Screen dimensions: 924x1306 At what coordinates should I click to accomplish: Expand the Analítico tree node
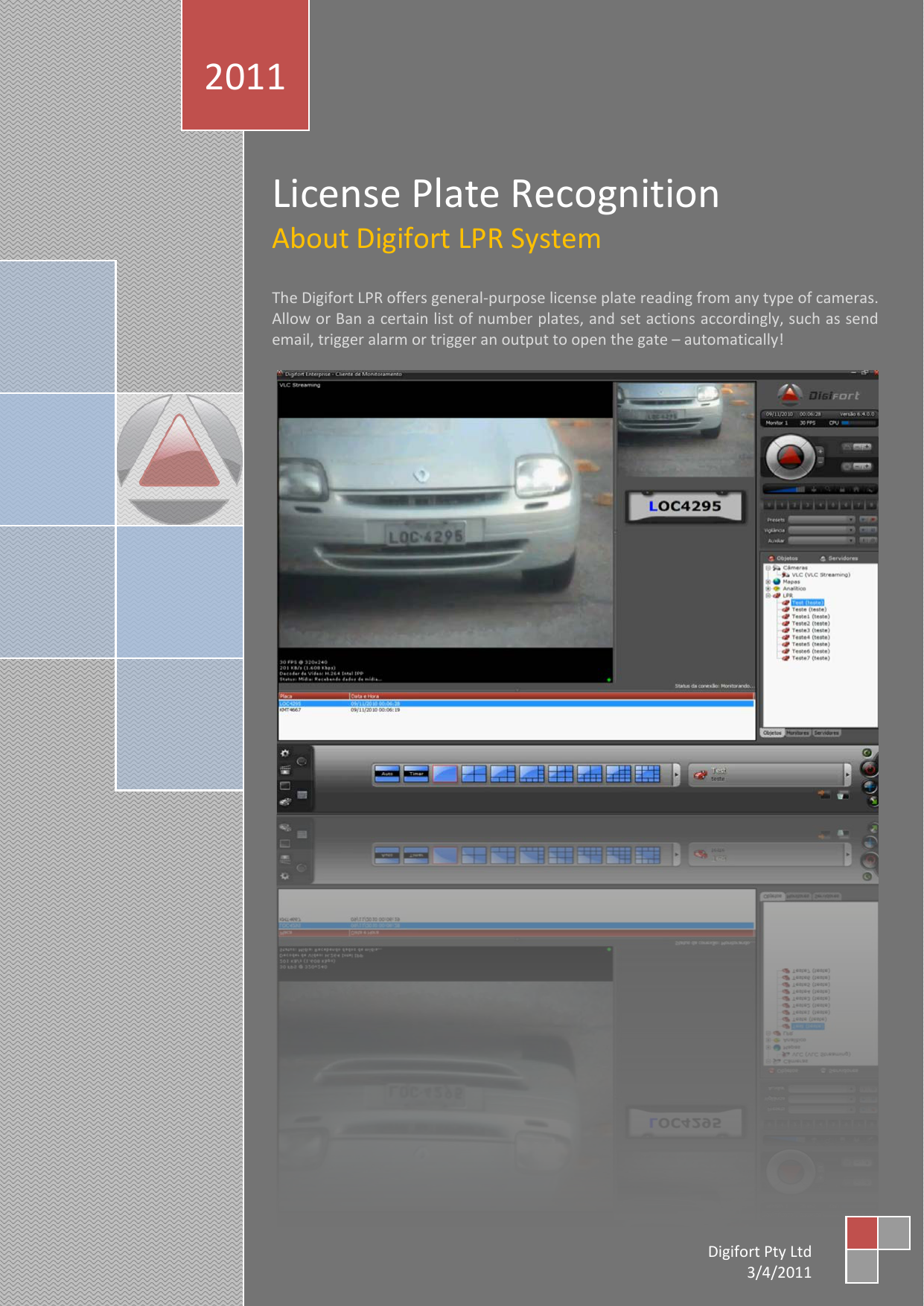pyautogui.click(x=768, y=588)
